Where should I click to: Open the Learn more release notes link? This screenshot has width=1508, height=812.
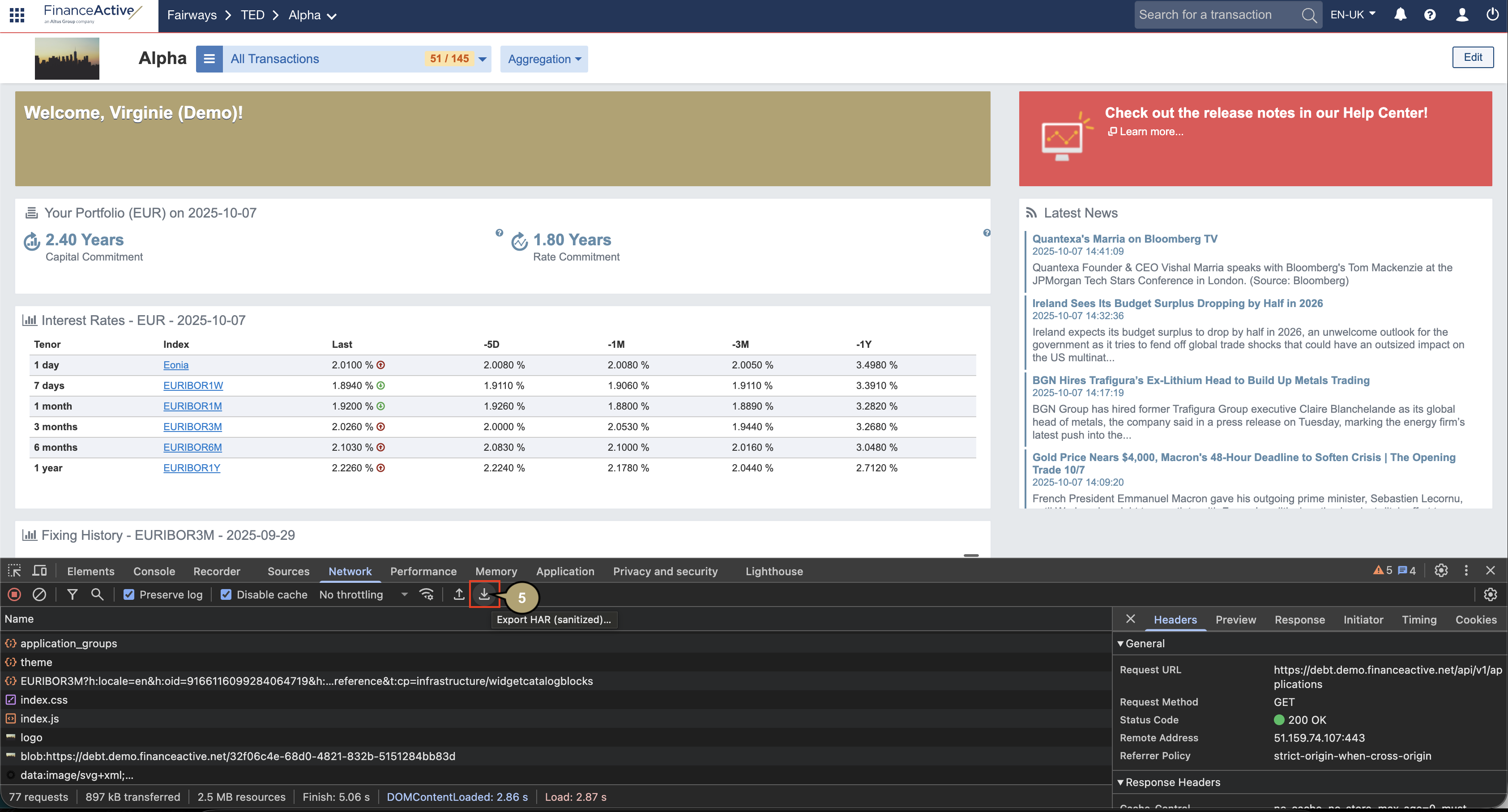tap(1145, 132)
